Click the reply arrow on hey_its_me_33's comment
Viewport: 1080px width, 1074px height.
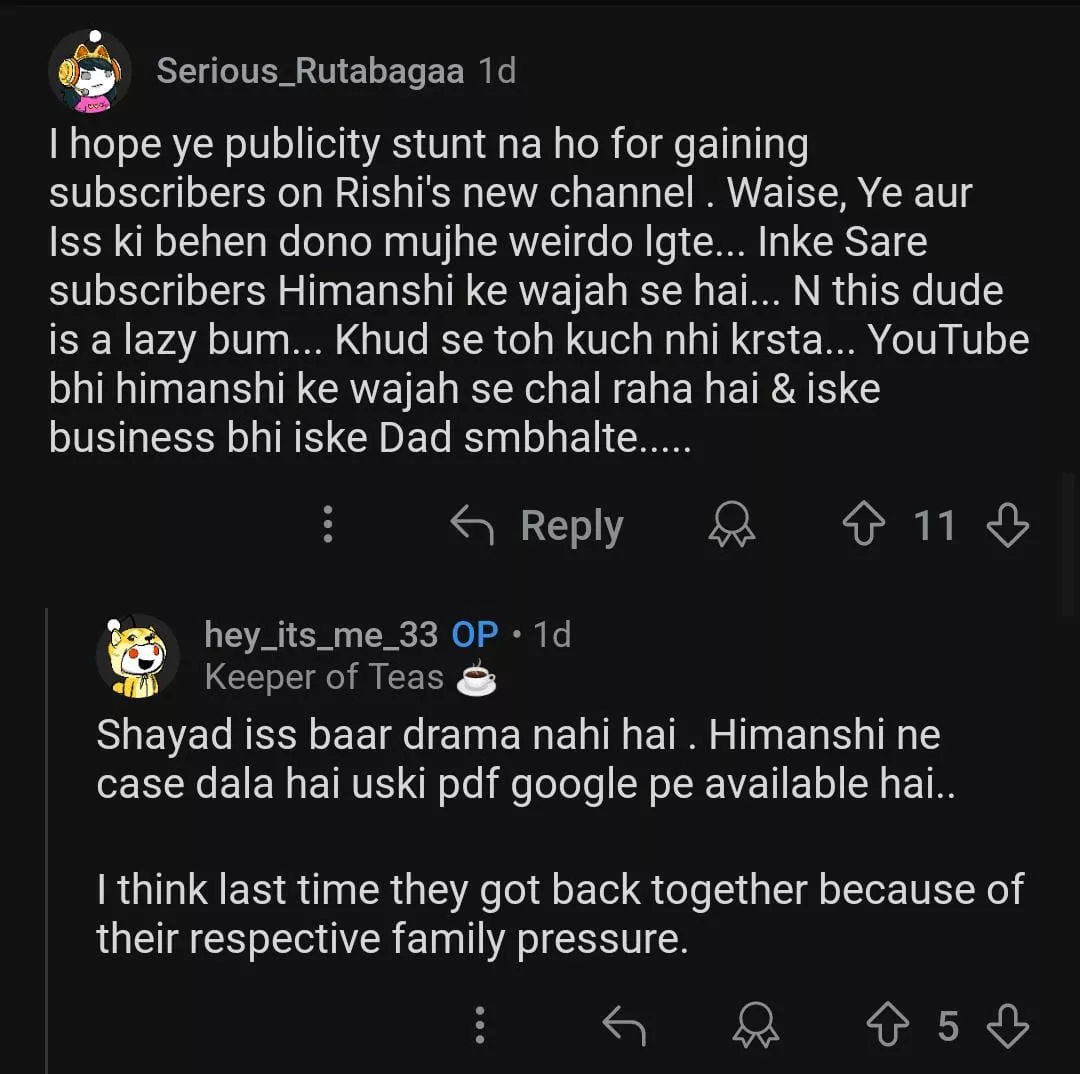[x=625, y=1026]
